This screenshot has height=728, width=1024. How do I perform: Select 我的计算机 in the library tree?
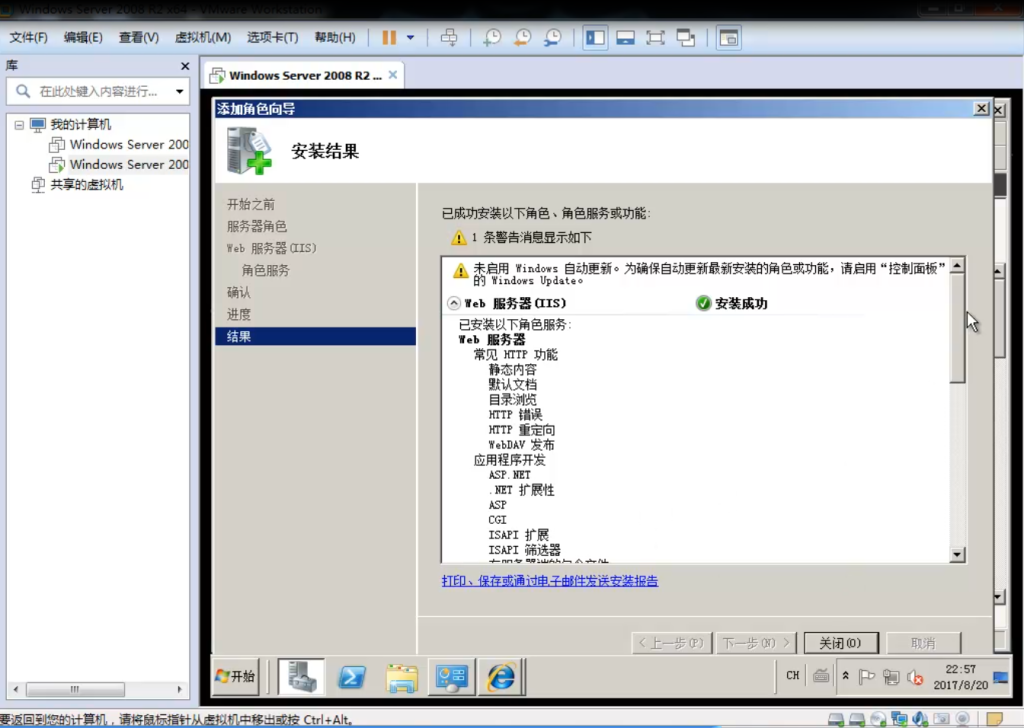81,125
